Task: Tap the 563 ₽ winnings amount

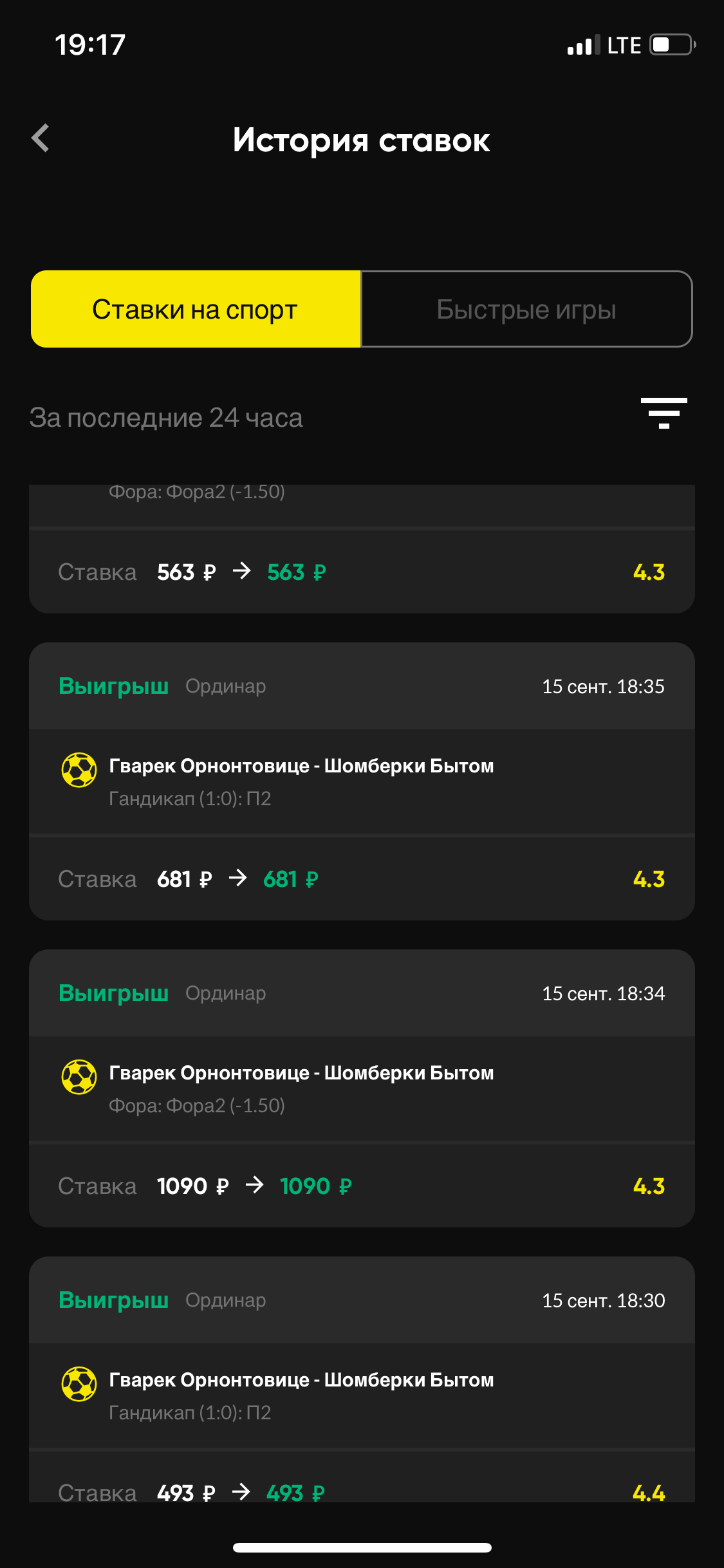Action: [297, 572]
